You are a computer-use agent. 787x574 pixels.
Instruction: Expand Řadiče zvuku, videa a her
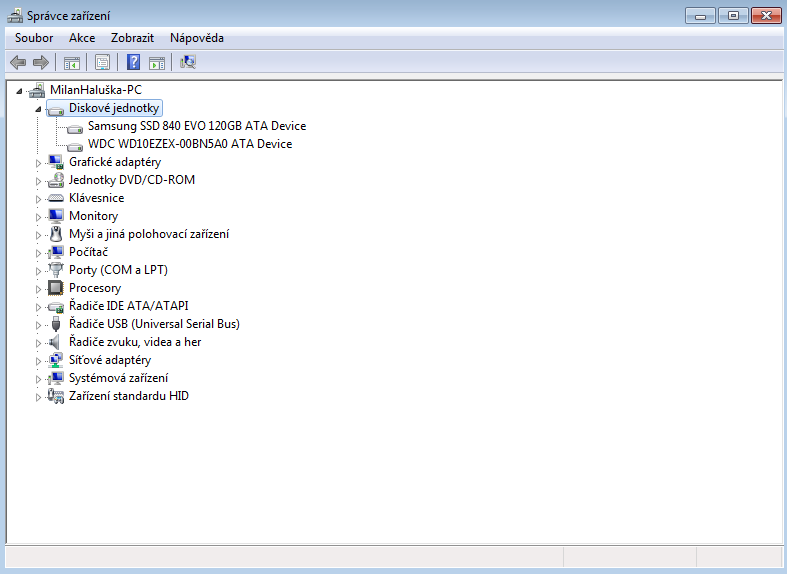click(x=38, y=343)
